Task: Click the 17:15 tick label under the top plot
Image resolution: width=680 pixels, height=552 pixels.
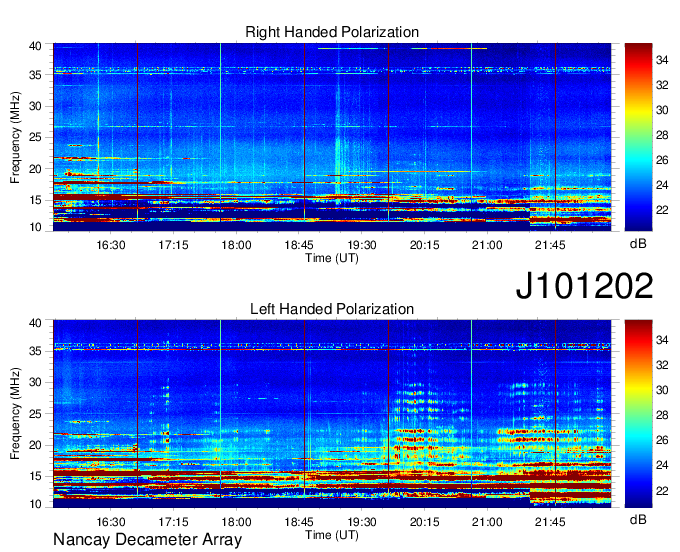Action: [x=173, y=245]
